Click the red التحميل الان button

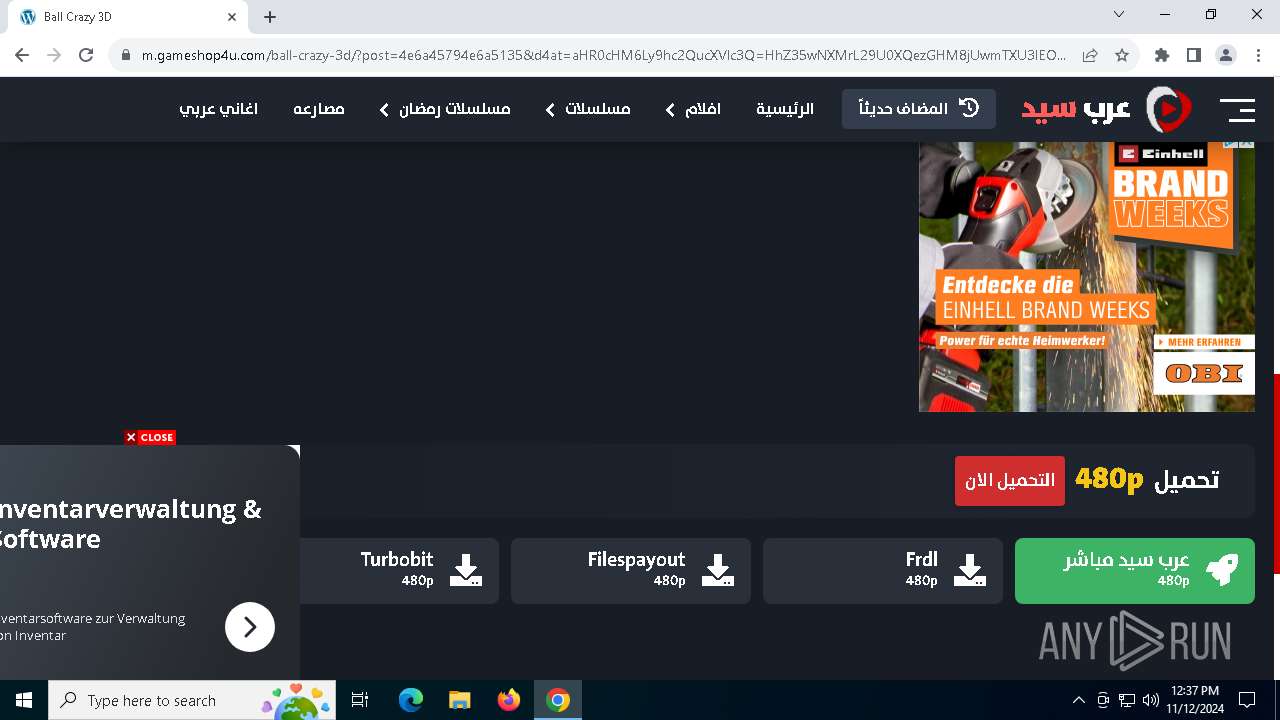(1010, 481)
